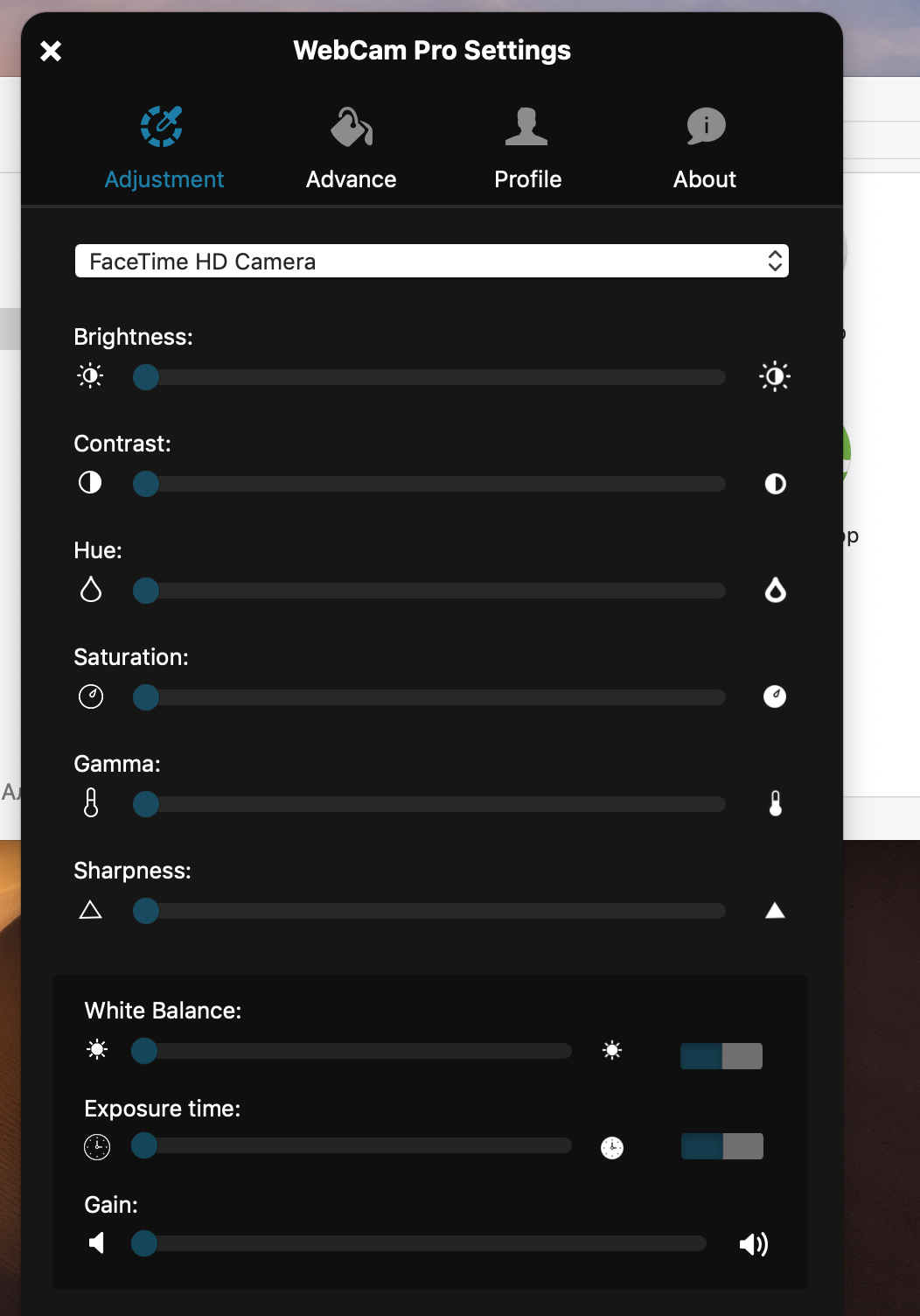This screenshot has width=920, height=1316.
Task: Click the Gain slider track
Action: click(419, 1243)
